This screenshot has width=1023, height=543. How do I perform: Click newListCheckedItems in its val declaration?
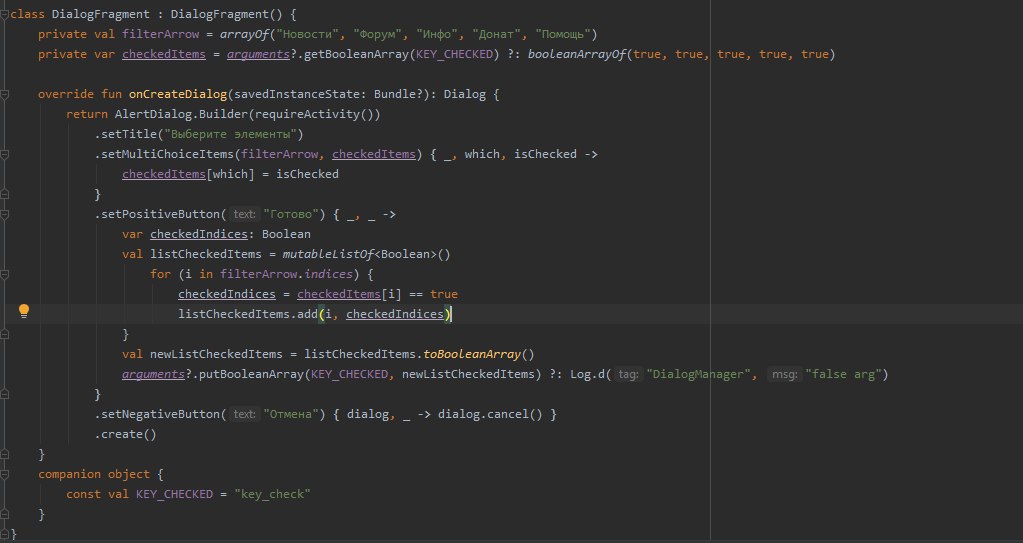pos(216,354)
